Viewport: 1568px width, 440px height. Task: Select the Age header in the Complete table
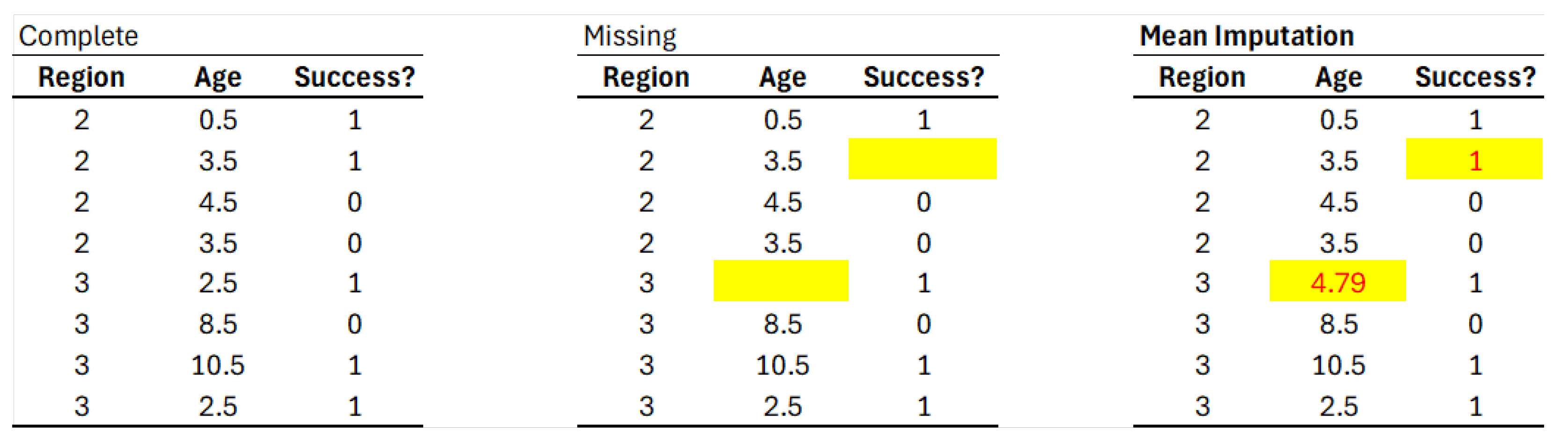click(217, 77)
